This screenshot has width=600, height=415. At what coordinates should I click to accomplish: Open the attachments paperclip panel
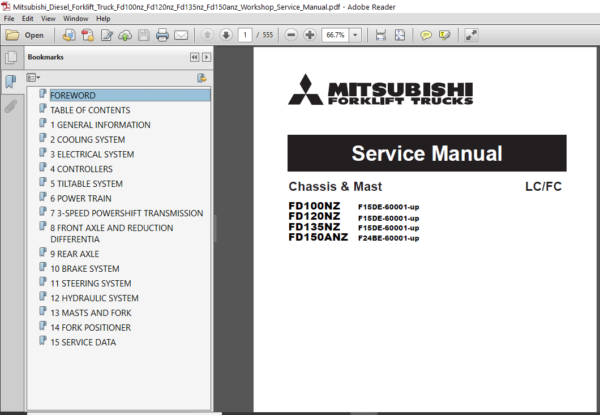pos(11,106)
